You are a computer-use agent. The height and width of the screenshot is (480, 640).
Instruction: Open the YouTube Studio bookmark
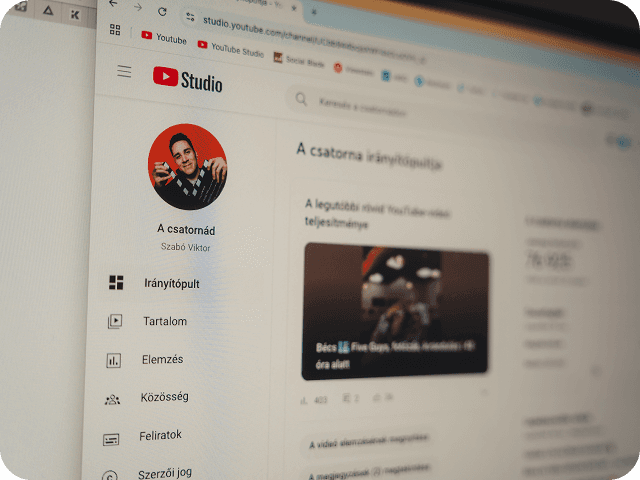(231, 49)
